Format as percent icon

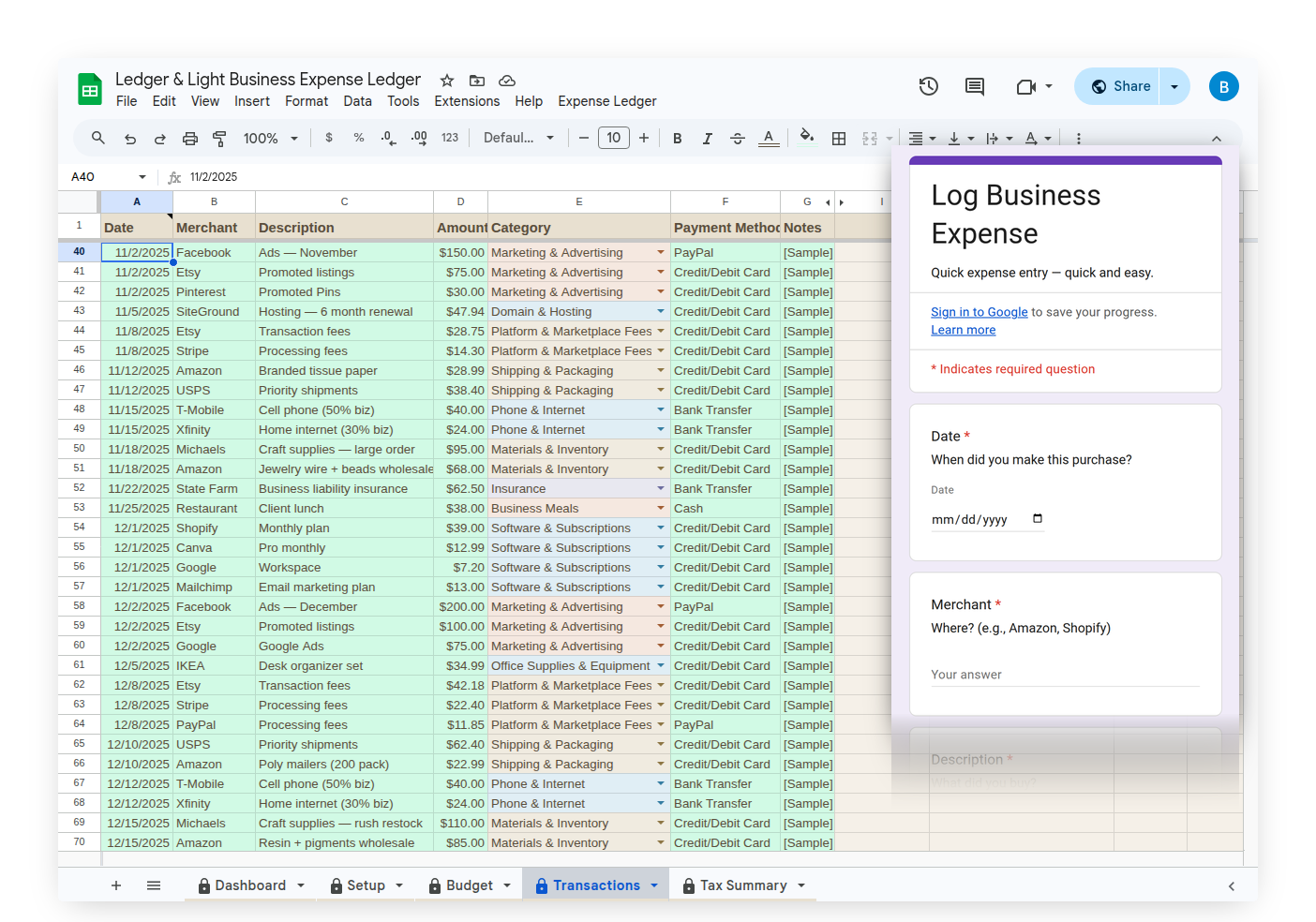click(359, 138)
